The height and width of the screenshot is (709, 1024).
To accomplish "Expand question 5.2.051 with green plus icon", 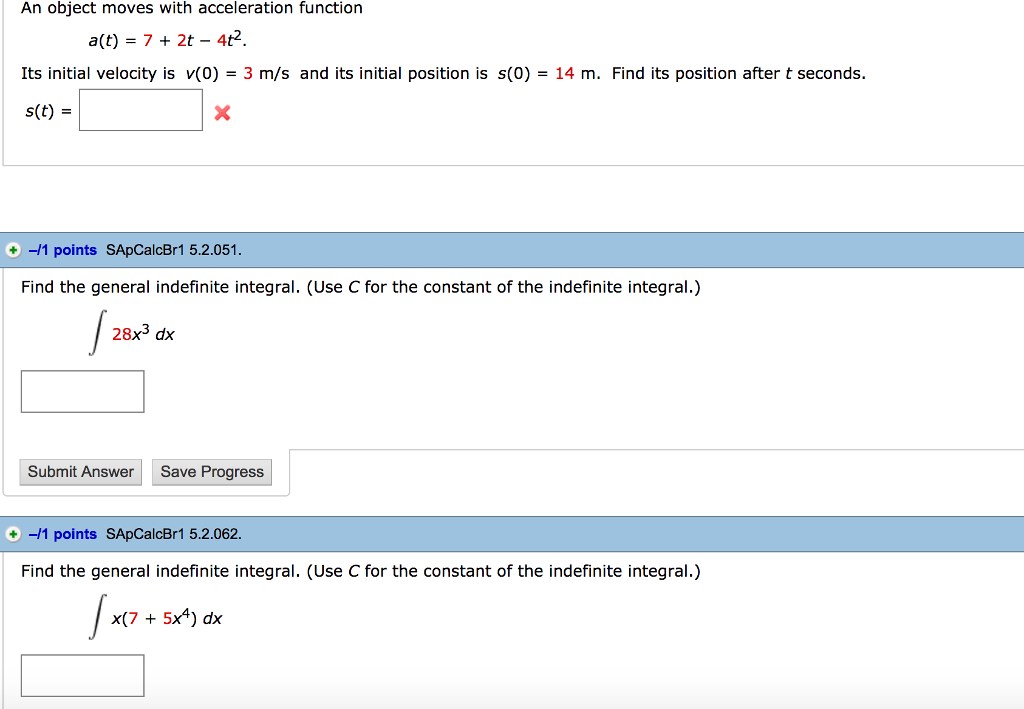I will pos(13,250).
